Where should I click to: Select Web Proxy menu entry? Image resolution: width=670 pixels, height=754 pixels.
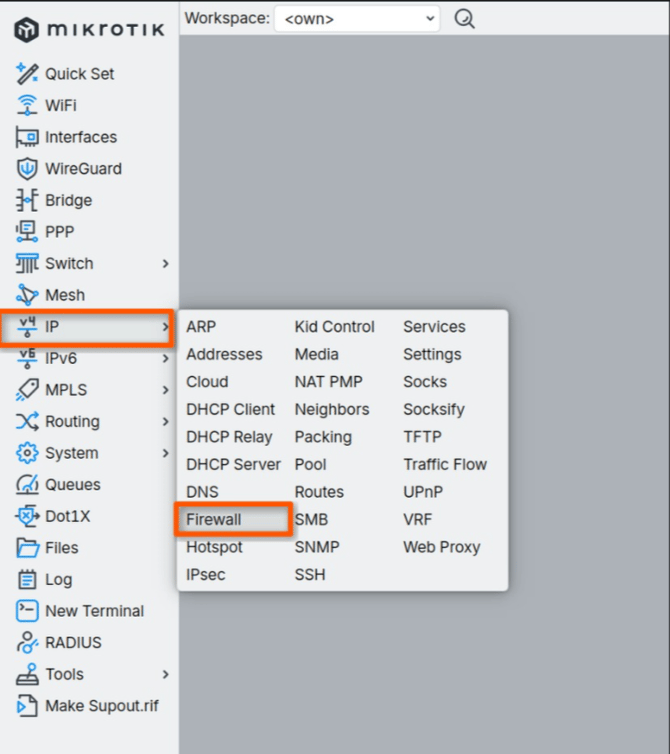pos(441,547)
